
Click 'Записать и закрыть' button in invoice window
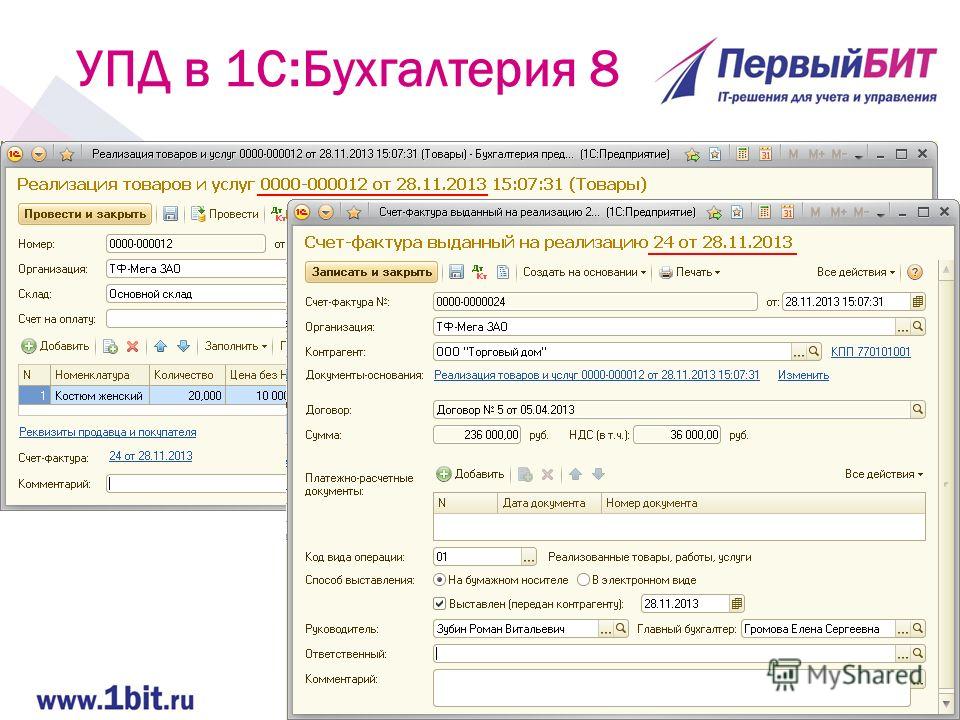pos(372,272)
